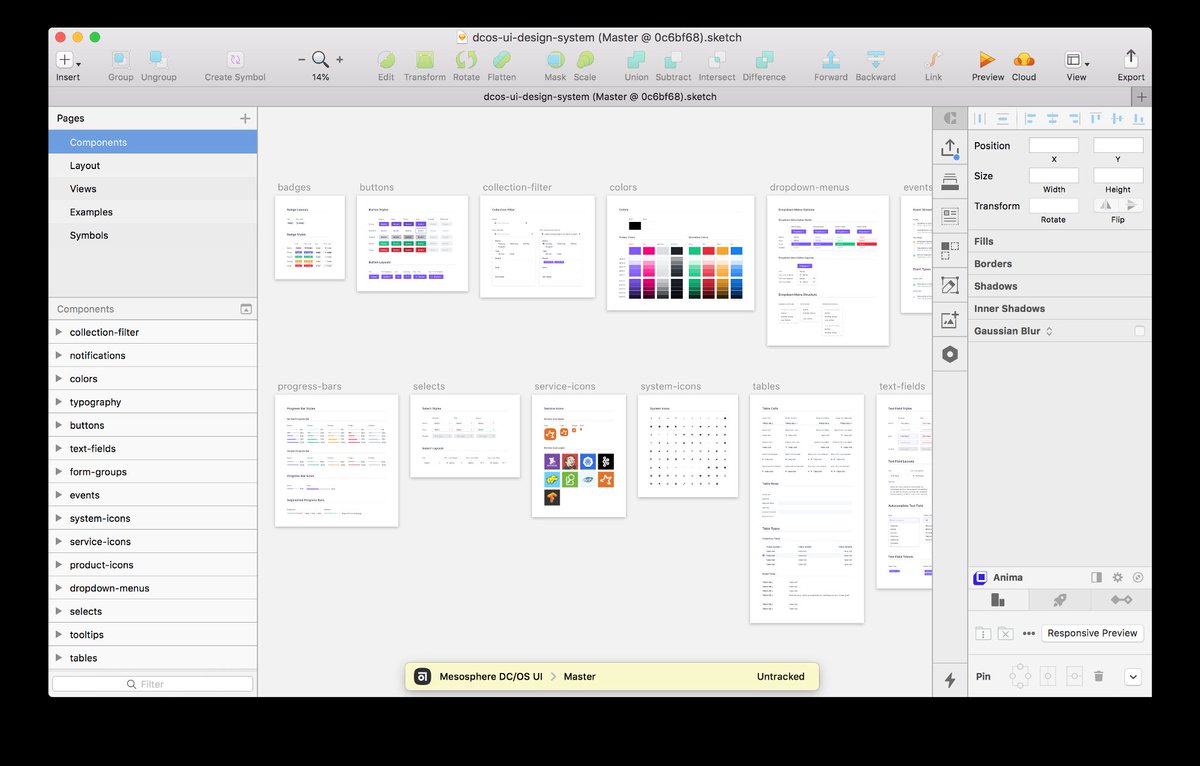The height and width of the screenshot is (766, 1200).
Task: Select the Scale tool
Action: pos(585,60)
